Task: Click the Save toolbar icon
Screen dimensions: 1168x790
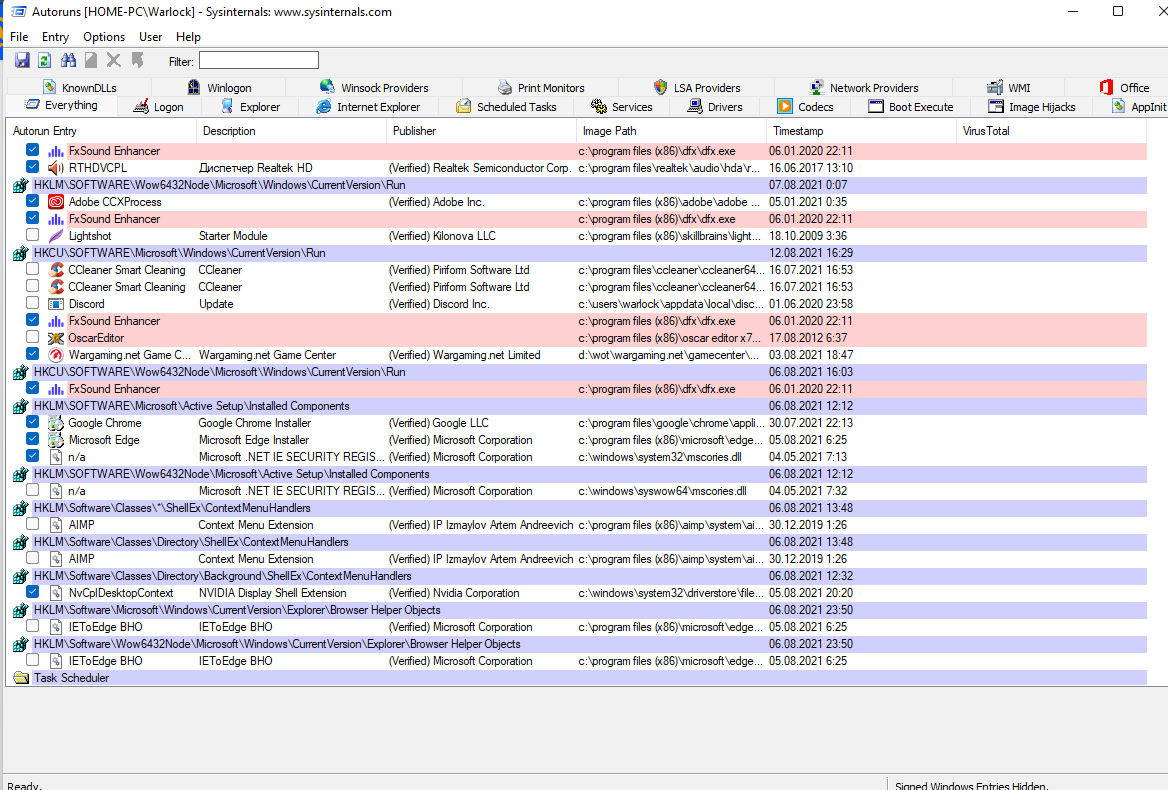Action: 22,60
